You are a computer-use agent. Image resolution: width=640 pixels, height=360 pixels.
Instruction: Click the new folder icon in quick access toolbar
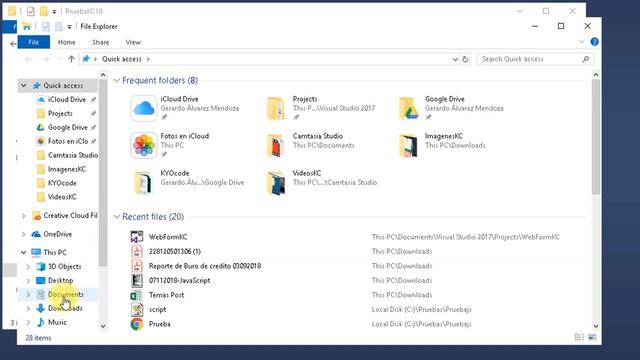pyautogui.click(x=59, y=27)
